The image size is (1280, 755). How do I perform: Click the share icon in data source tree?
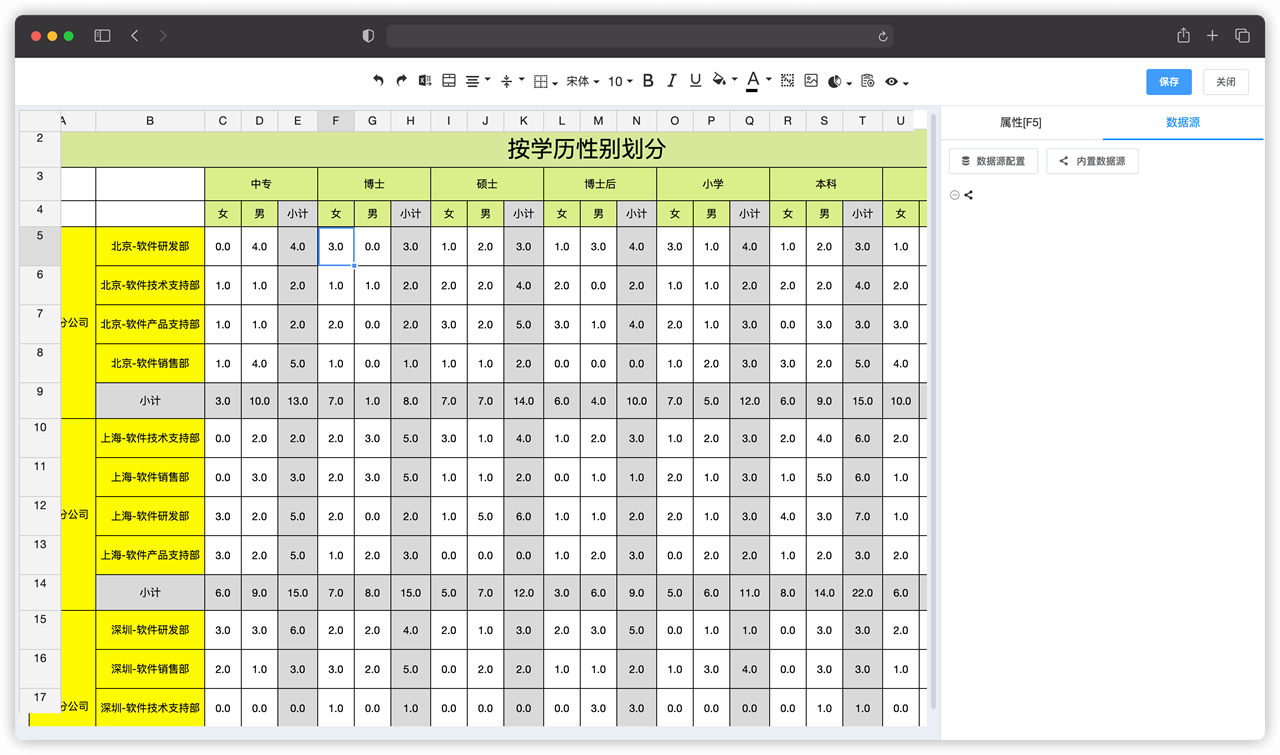point(968,195)
